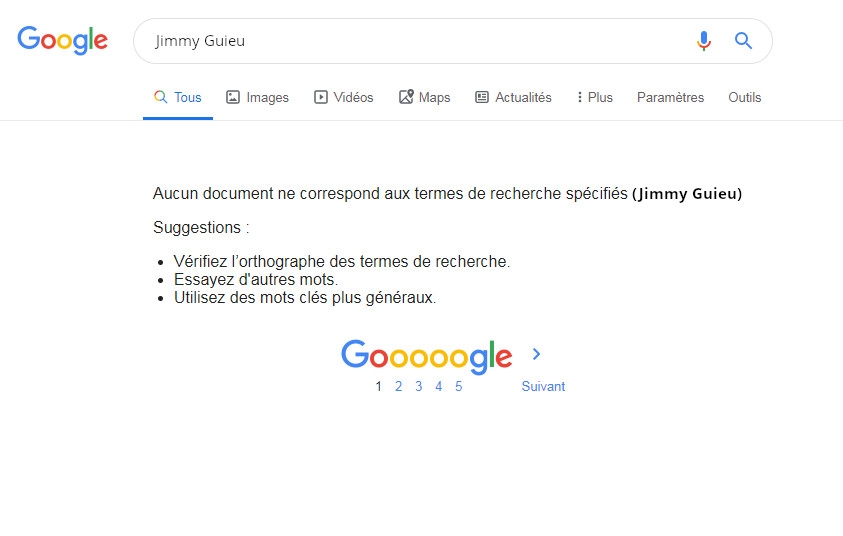Click the microphone voice search icon
843x536 pixels.
(x=704, y=41)
